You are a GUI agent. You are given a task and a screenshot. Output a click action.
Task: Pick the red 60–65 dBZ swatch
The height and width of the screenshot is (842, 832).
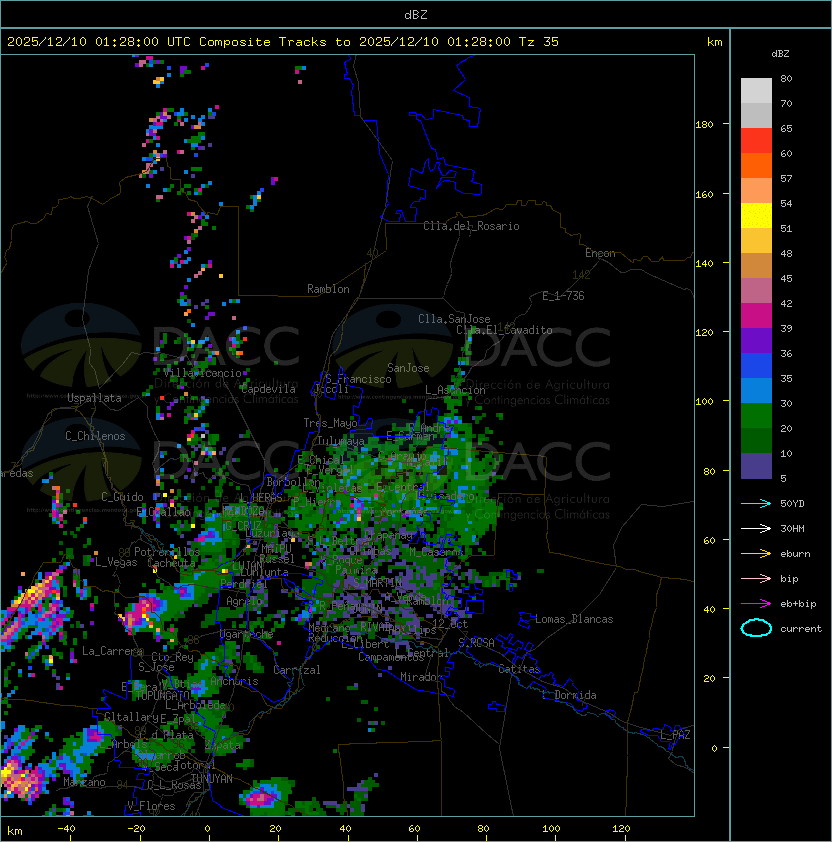tap(756, 141)
